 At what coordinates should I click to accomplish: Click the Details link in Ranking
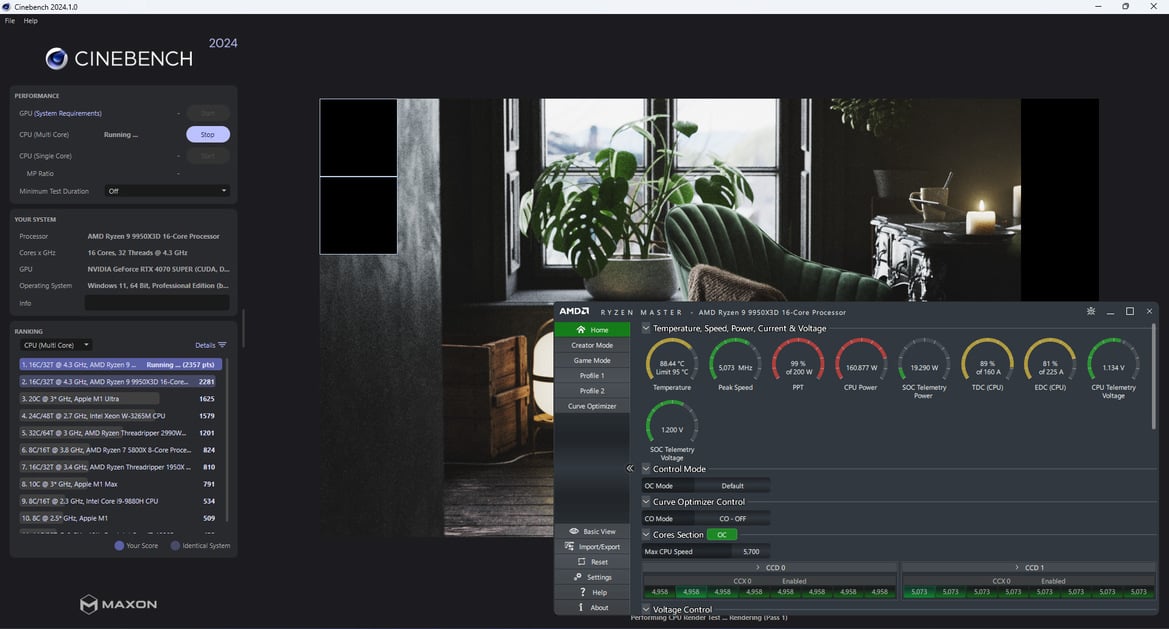205,345
